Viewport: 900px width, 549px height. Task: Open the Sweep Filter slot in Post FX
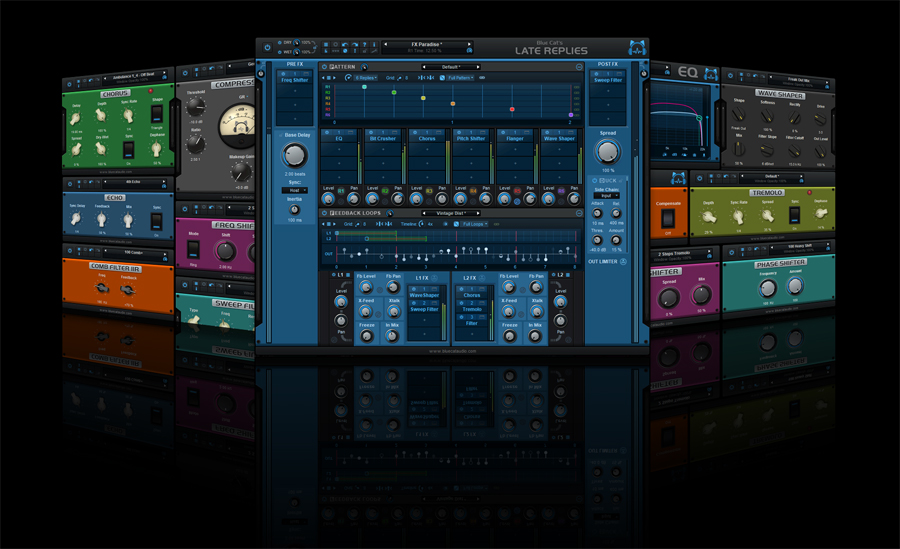[608, 80]
